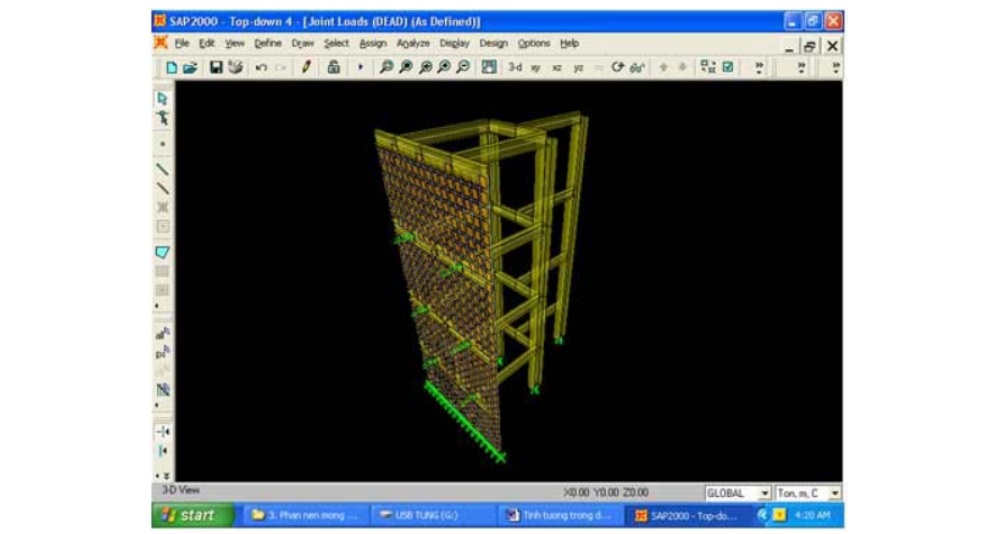Click the New Model icon

click(x=171, y=68)
